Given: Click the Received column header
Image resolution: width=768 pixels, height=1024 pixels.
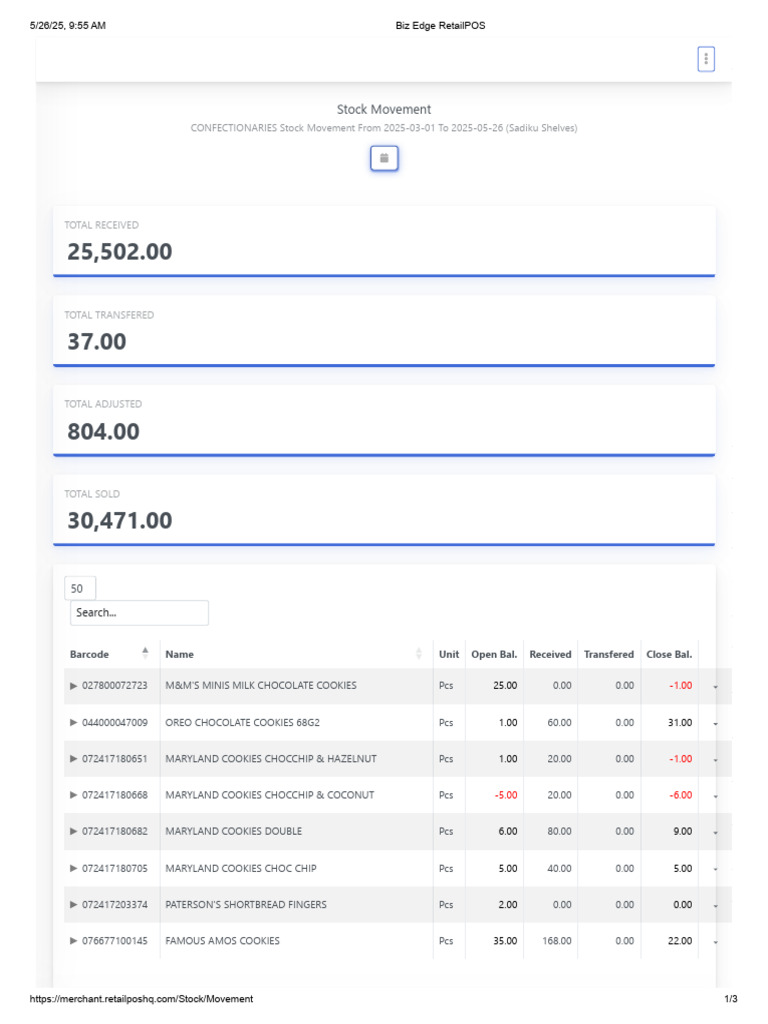Looking at the screenshot, I should (551, 654).
